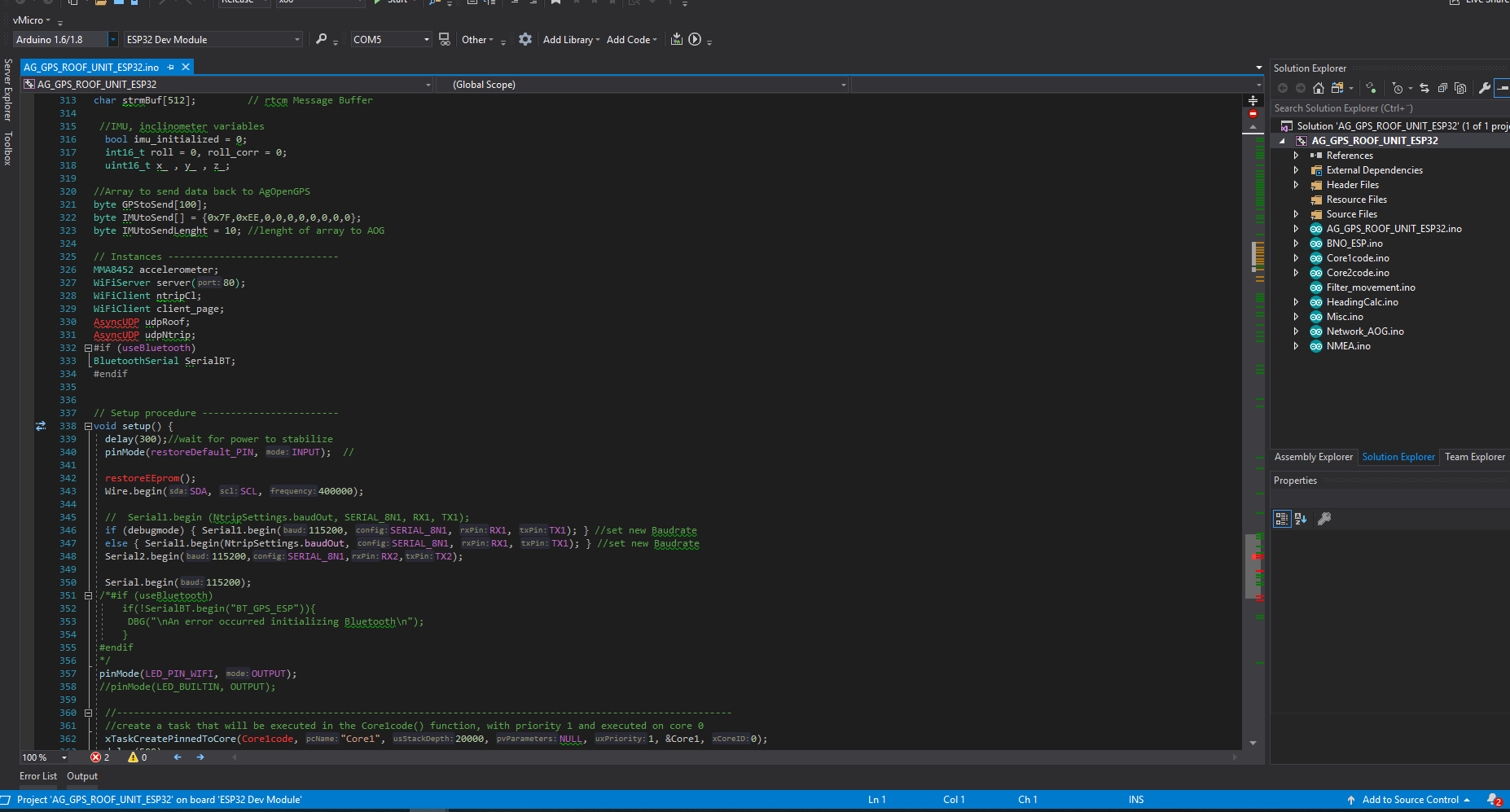Open the Add Library menu
Screen dimensions: 1510x812
tap(571, 39)
